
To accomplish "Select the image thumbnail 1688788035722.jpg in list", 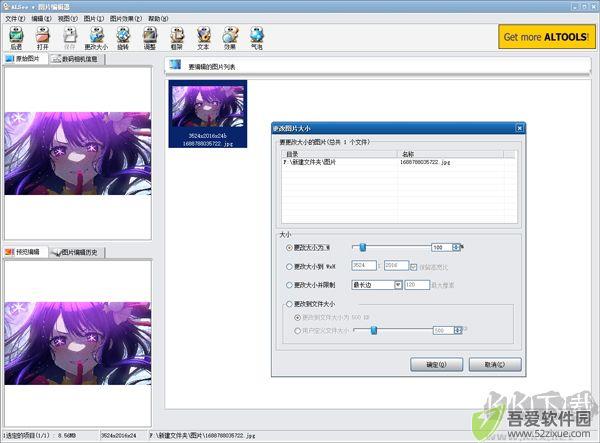I will point(208,114).
